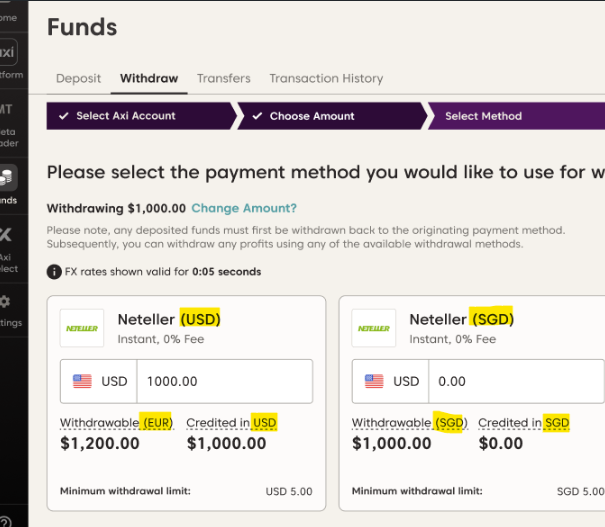Return to the Choose Amount step
605x527 pixels.
312,116
